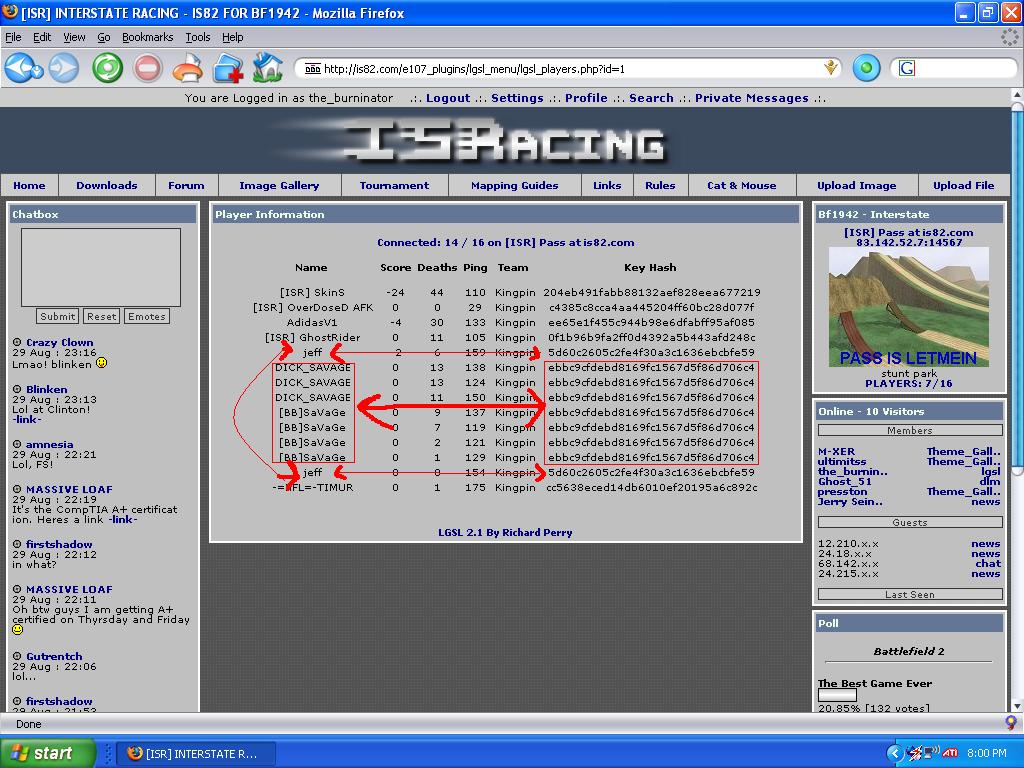Click the post icon beside Blinken
The width and height of the screenshot is (1024, 768).
coord(17,389)
